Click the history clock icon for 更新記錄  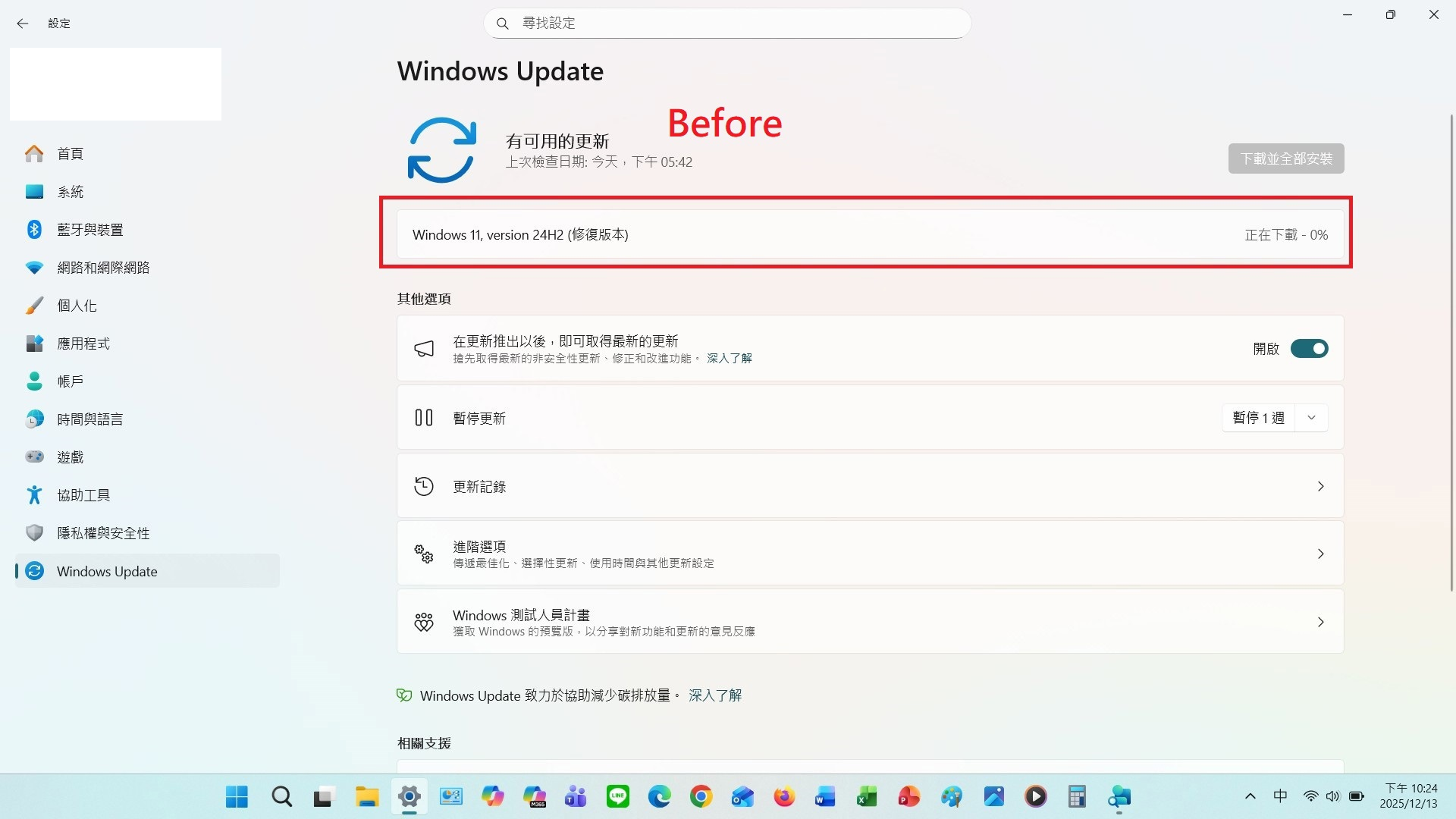pyautogui.click(x=424, y=486)
